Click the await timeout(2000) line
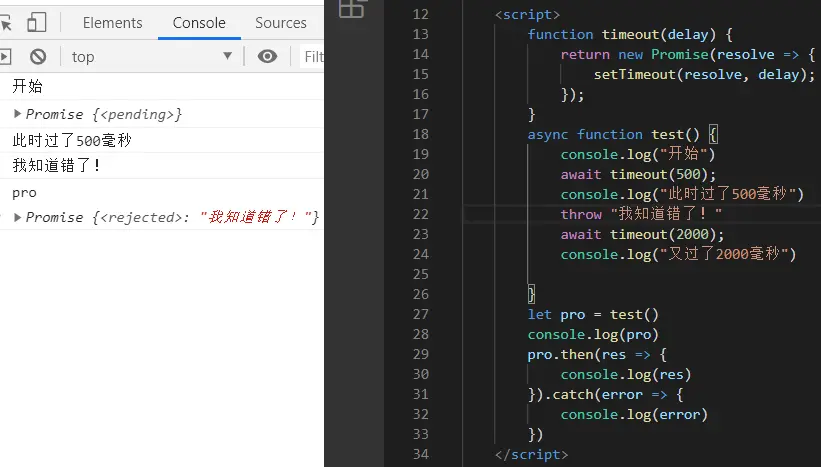Screen dimensions: 821x467 pos(642,234)
